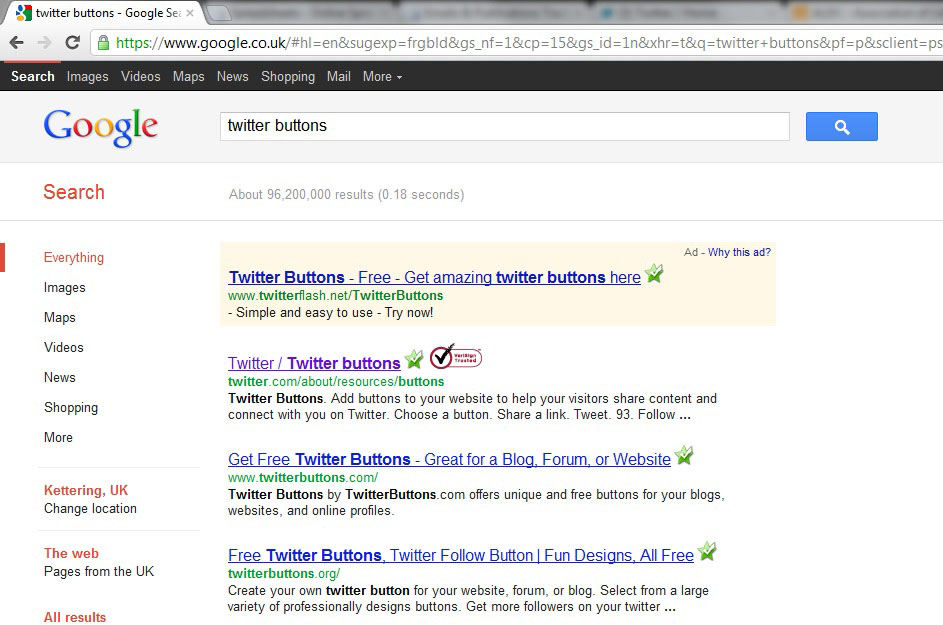
Task: Open the Twitter Buttons - Free ad headline
Action: 434,277
